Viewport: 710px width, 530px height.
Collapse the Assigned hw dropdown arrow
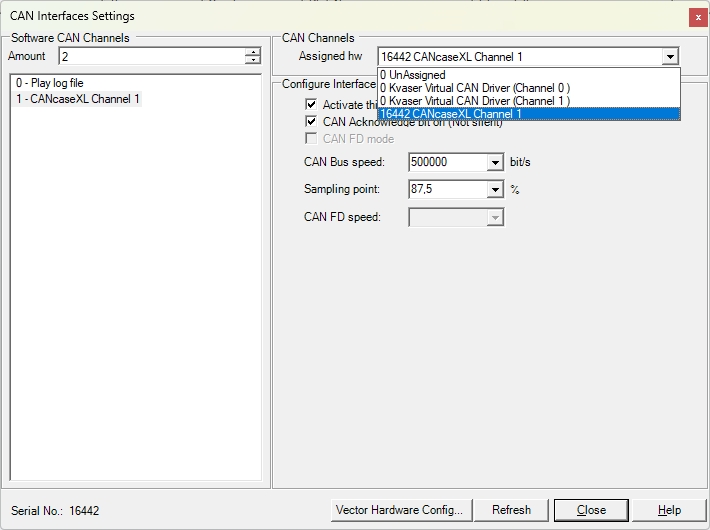tap(670, 57)
